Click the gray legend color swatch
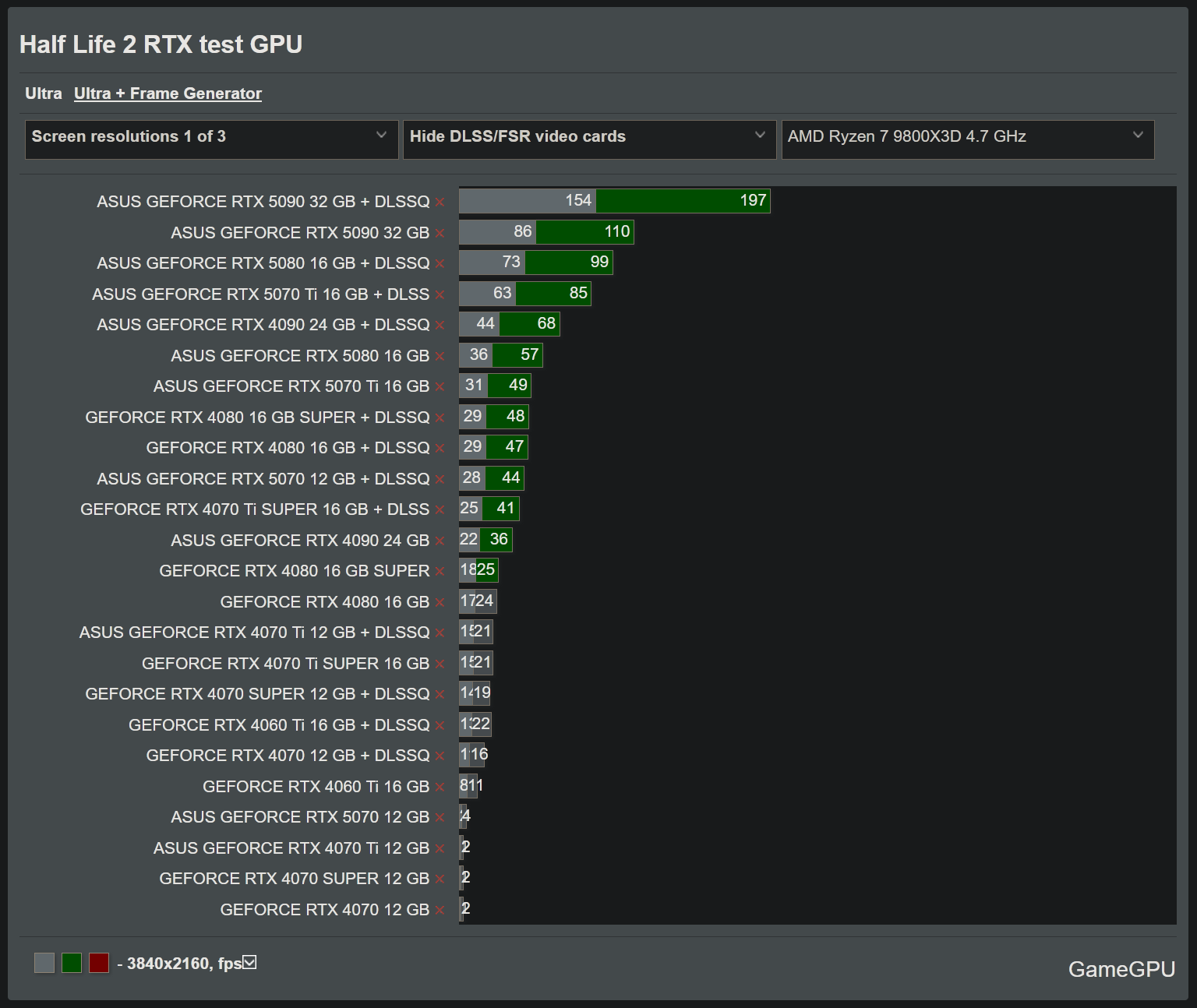Viewport: 1197px width, 1008px height. (44, 963)
